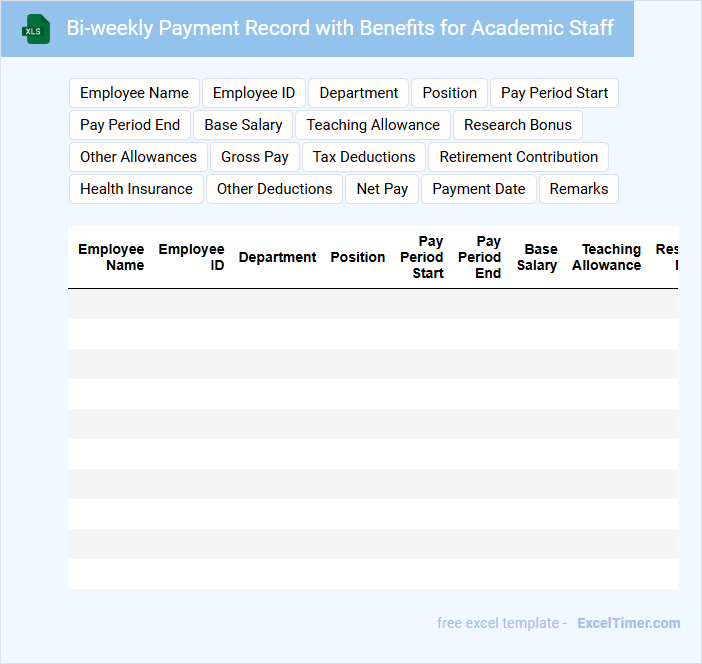The width and height of the screenshot is (702, 664).
Task: Click the Research Bonus tag
Action: (x=518, y=125)
